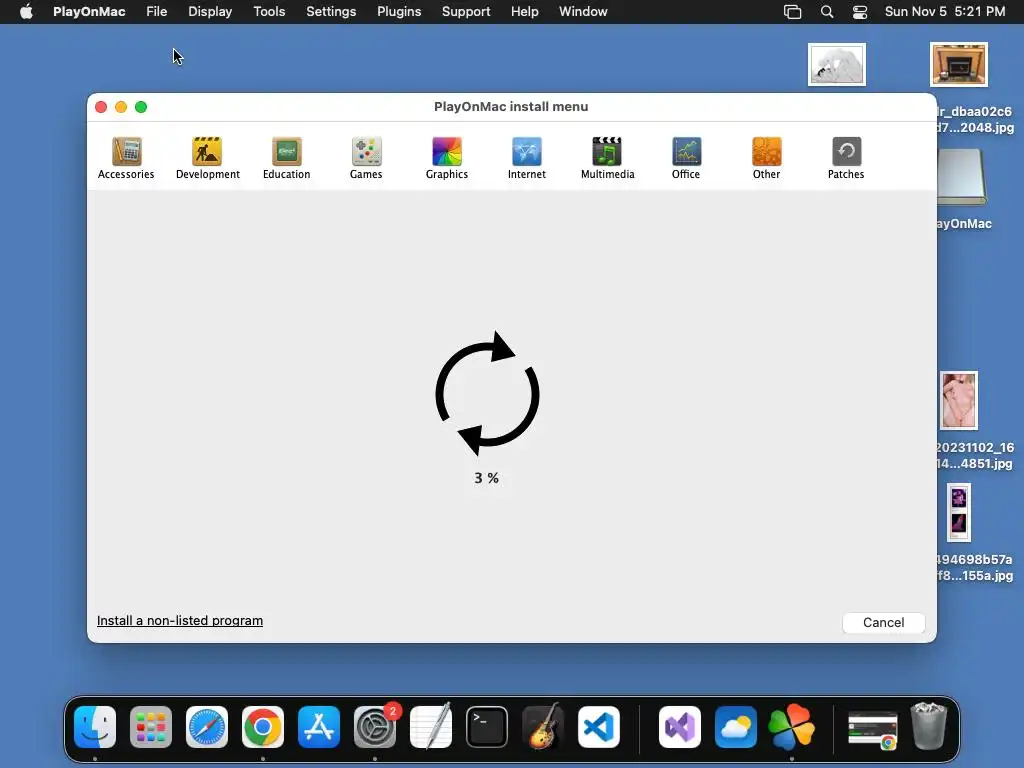Image resolution: width=1024 pixels, height=768 pixels.
Task: Open the Graphics category
Action: pos(447,158)
